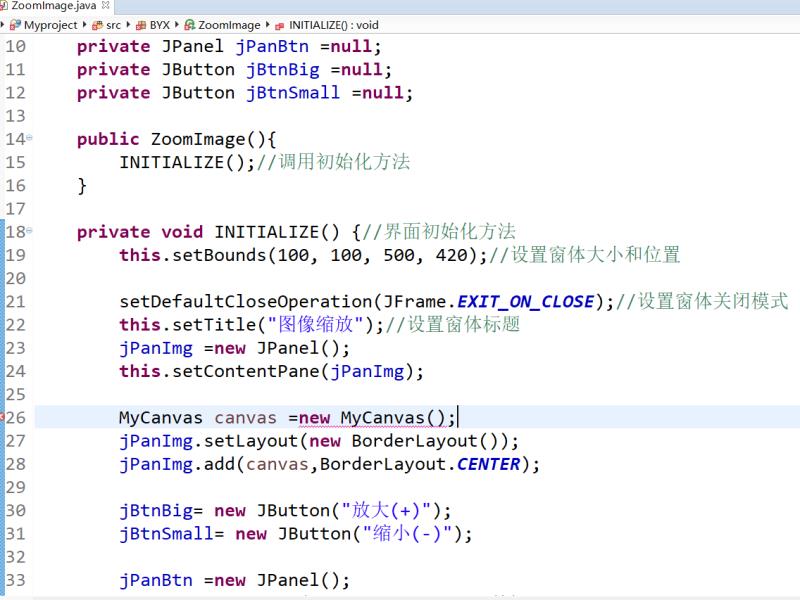Click line number 33 in the gutter

(x=15, y=580)
